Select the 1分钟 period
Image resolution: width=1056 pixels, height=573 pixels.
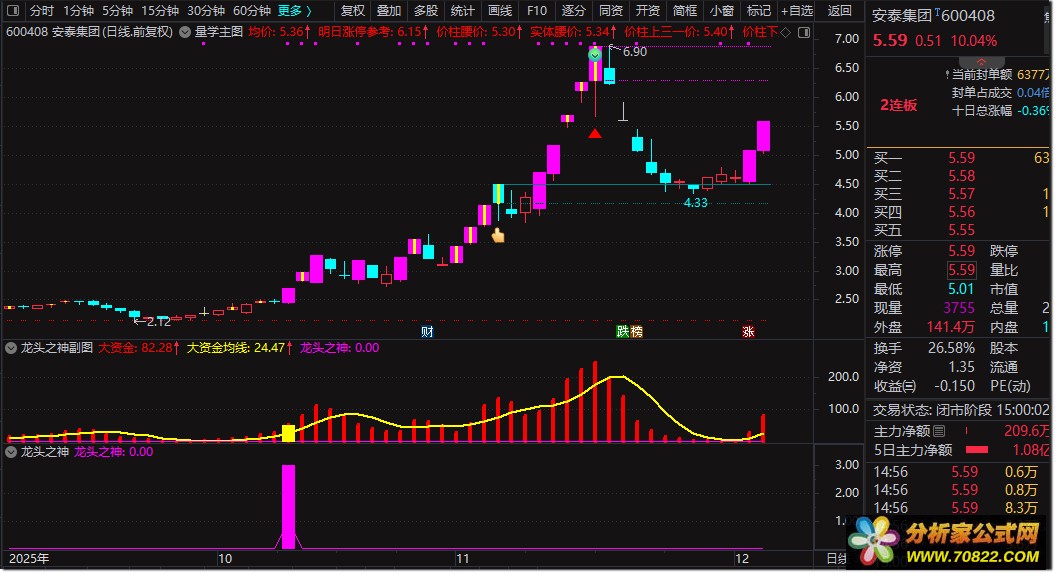tap(78, 11)
